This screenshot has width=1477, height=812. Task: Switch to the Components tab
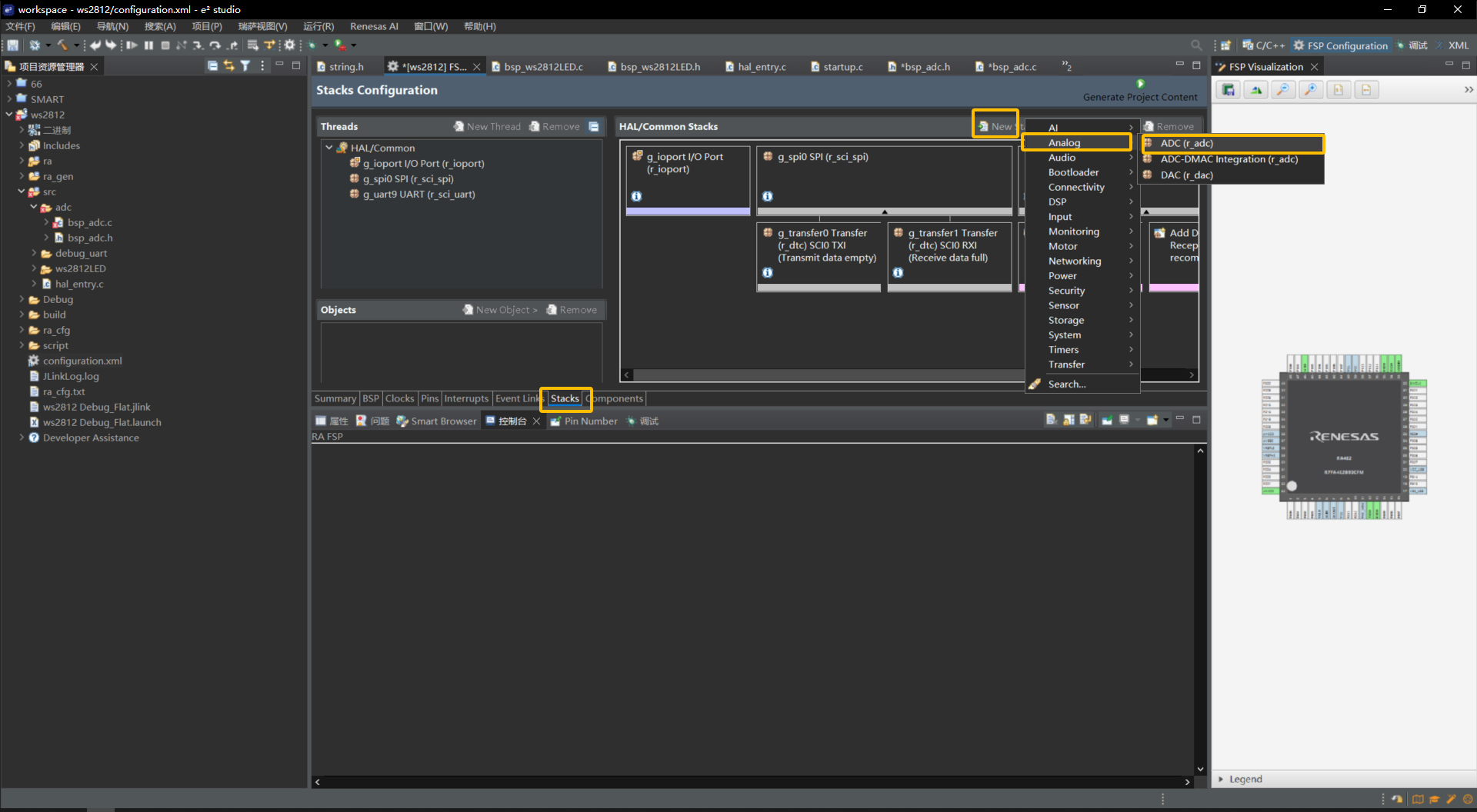[x=616, y=398]
